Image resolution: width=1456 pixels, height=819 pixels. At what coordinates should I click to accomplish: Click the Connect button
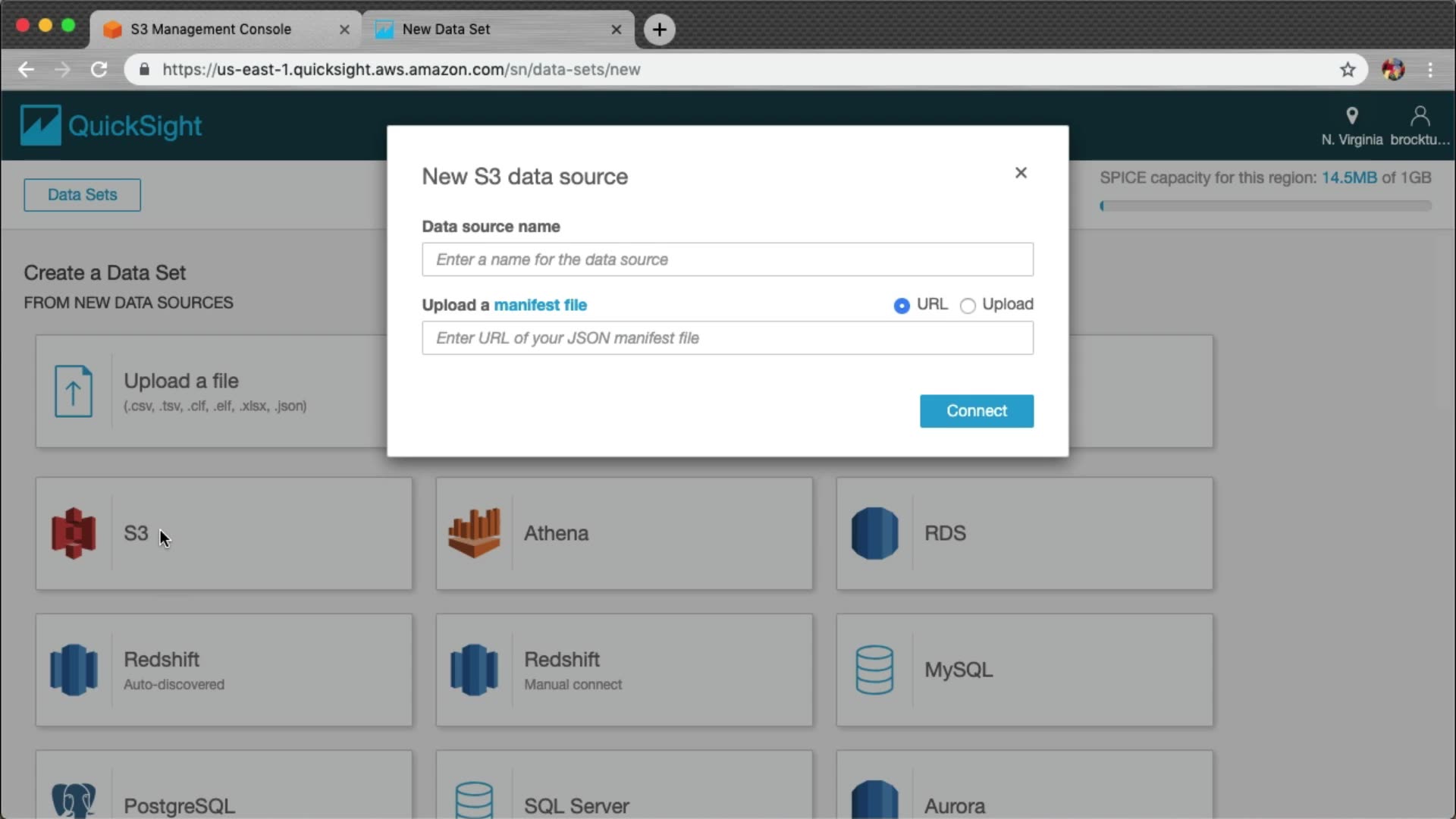(976, 411)
